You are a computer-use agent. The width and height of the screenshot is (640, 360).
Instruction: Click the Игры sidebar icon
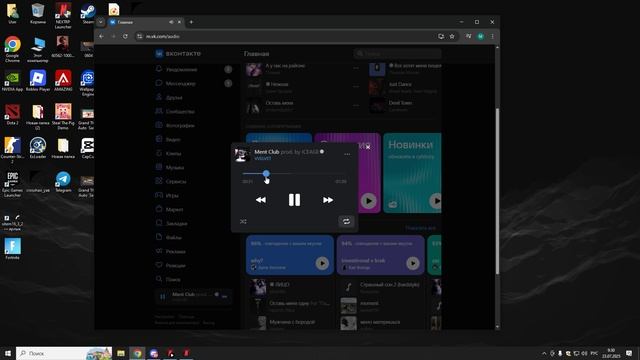pos(159,195)
